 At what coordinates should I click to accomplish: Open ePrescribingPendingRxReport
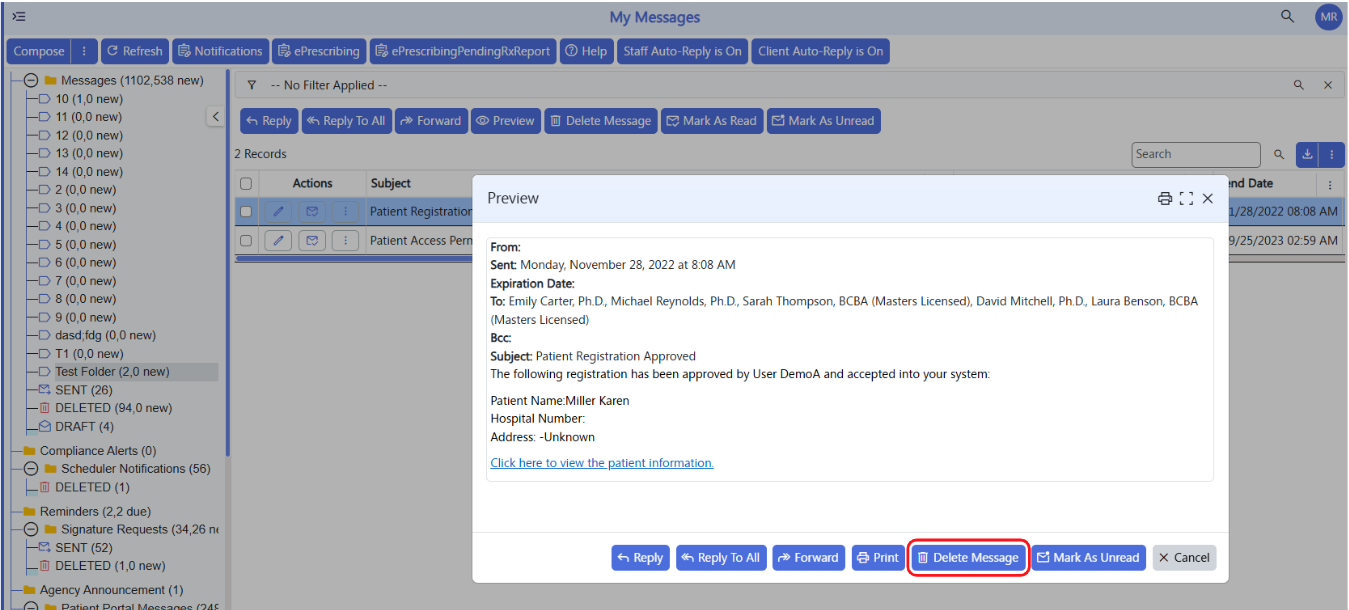463,51
